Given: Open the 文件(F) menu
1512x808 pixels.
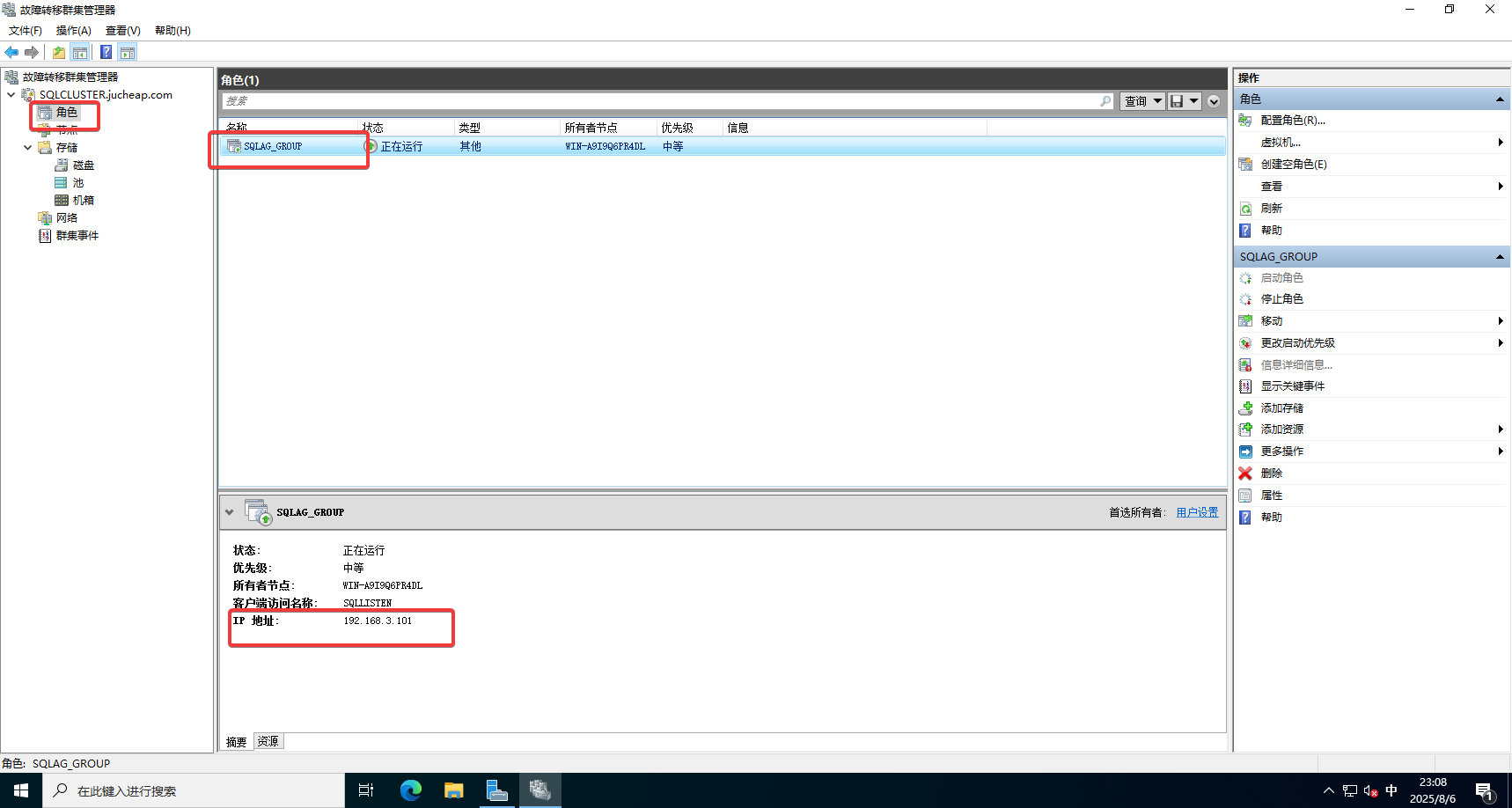Looking at the screenshot, I should [26, 31].
